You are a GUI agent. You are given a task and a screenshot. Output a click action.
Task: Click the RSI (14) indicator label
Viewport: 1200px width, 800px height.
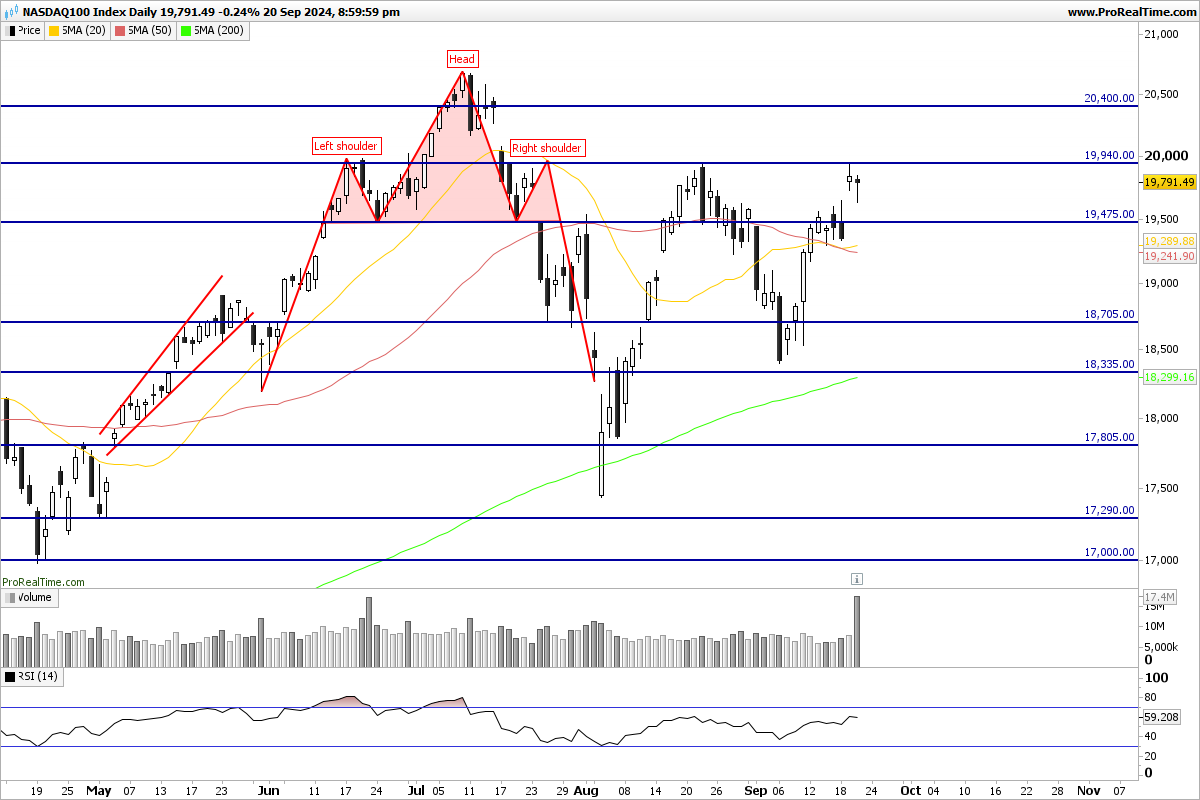coord(32,677)
